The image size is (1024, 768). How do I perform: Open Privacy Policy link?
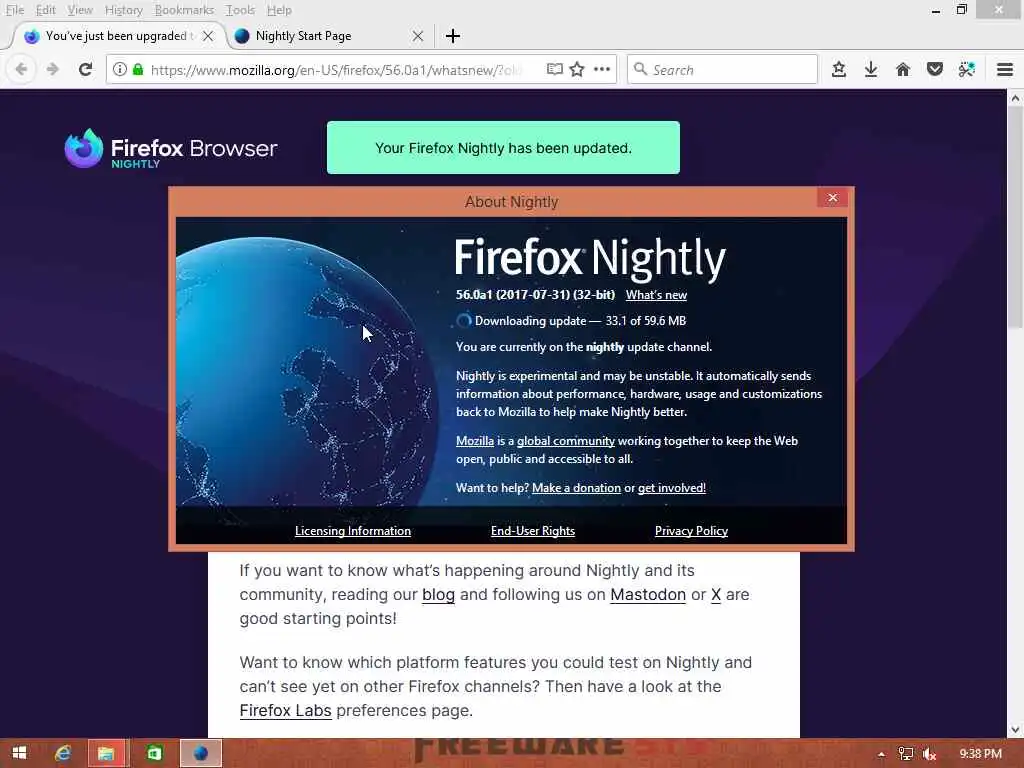pyautogui.click(x=691, y=531)
